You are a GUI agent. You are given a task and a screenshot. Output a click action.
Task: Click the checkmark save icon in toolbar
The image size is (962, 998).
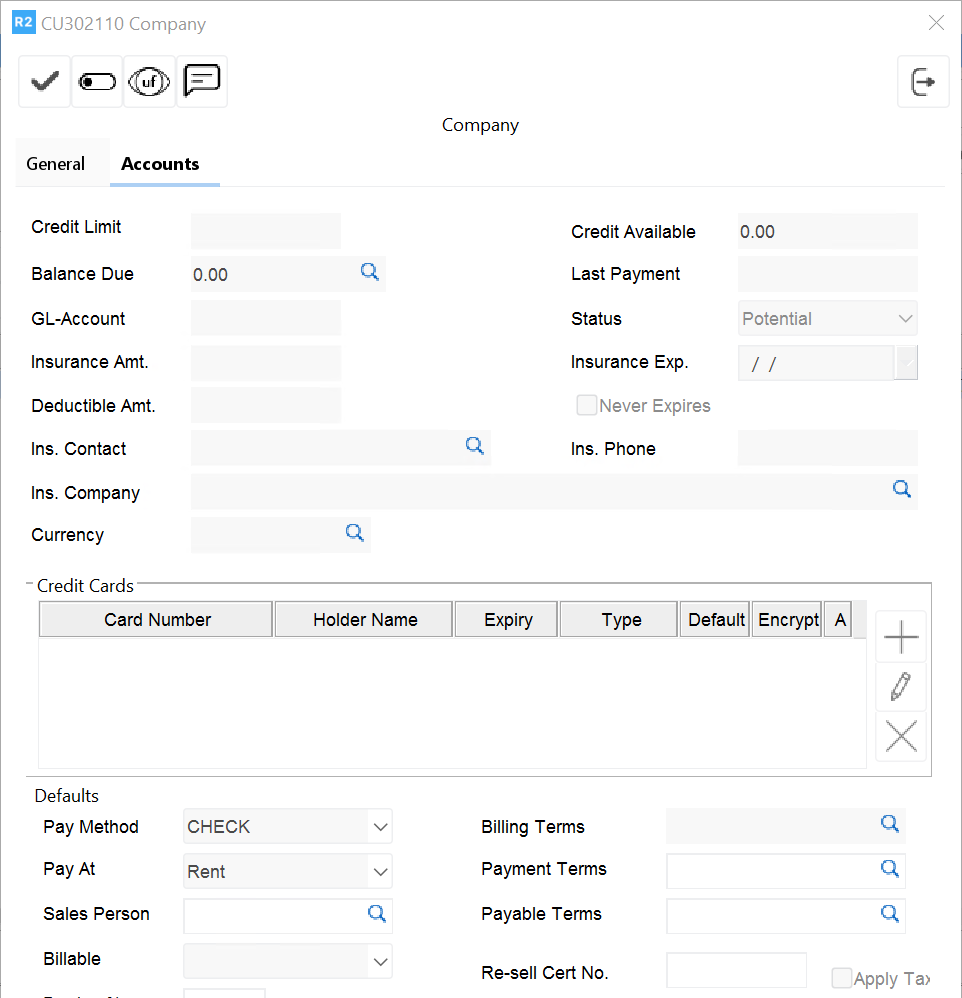point(44,82)
